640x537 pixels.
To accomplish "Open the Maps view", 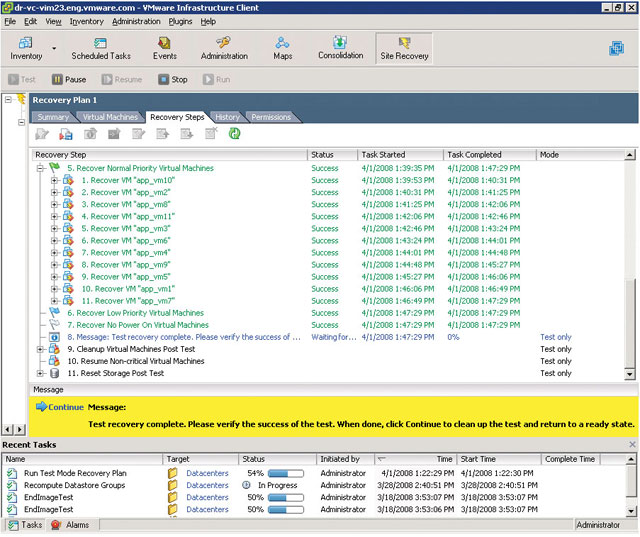I will tap(282, 48).
